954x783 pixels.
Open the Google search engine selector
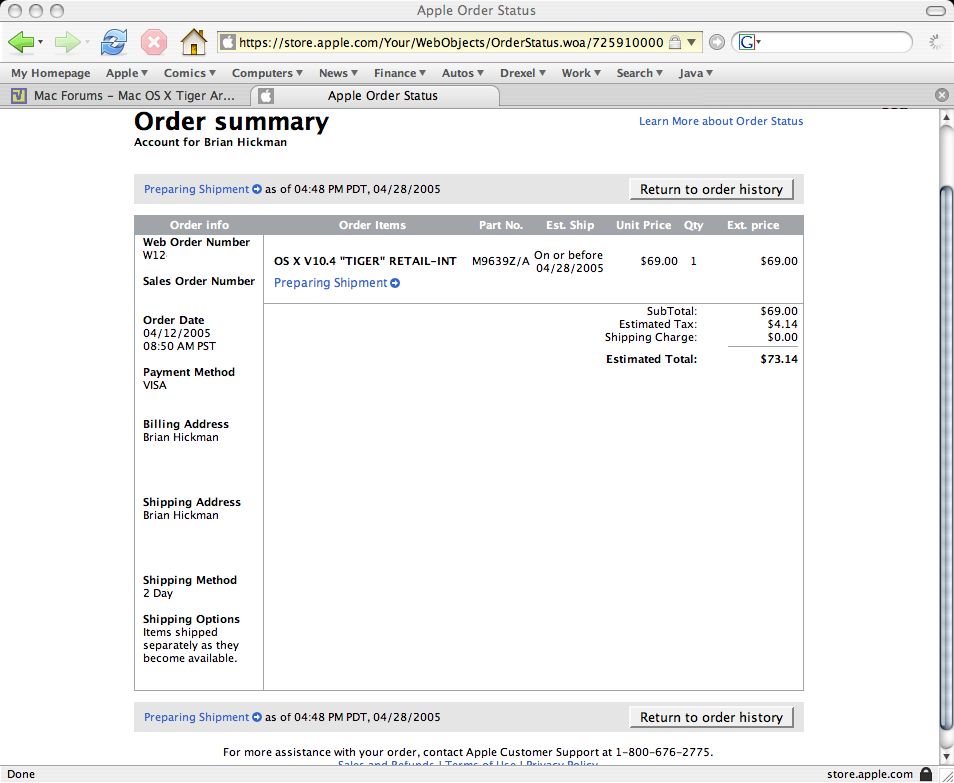click(x=750, y=42)
